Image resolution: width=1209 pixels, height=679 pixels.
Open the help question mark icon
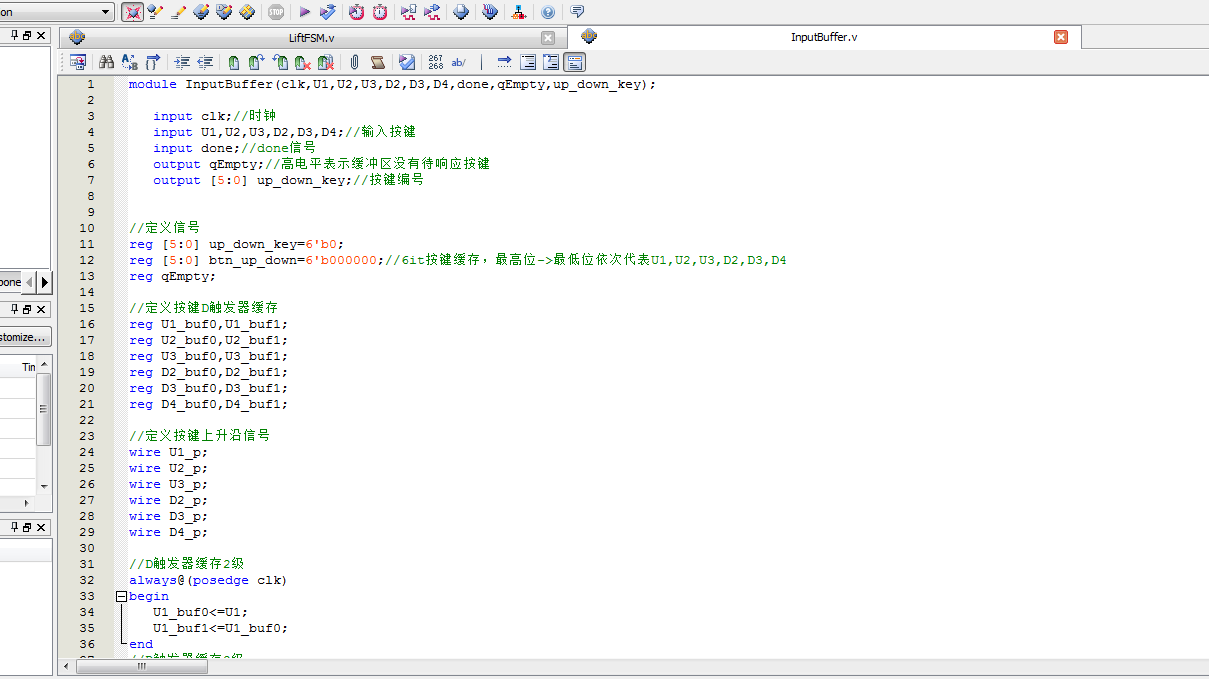click(x=548, y=12)
